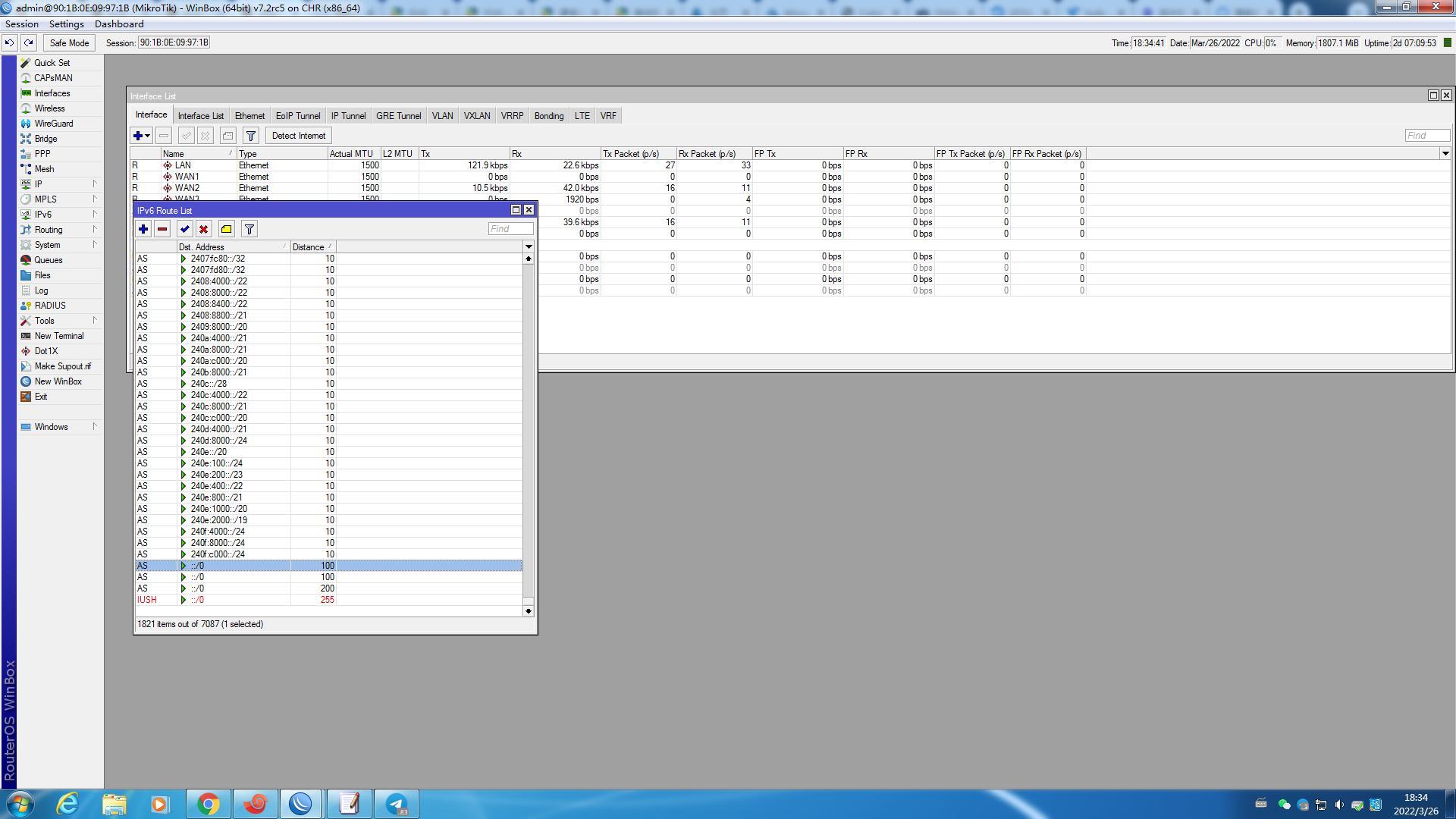The image size is (1456, 819).
Task: Click the add (plus) icon in IPv6 Route List
Action: tap(143, 229)
